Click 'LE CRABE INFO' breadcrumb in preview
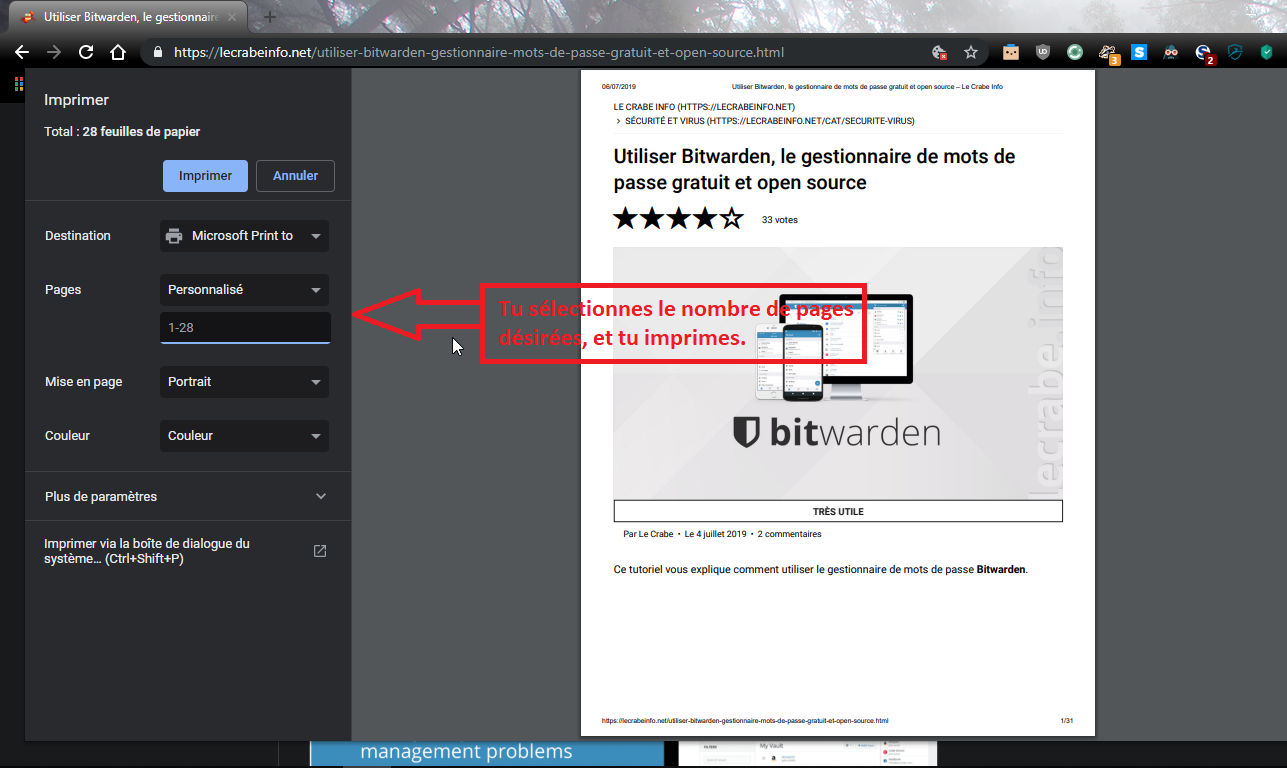 pyautogui.click(x=705, y=107)
